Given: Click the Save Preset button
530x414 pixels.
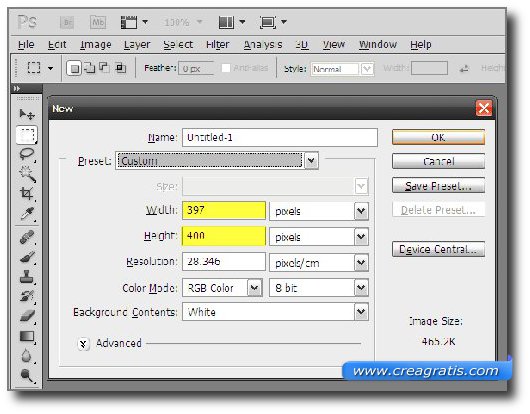Looking at the screenshot, I should (x=438, y=186).
